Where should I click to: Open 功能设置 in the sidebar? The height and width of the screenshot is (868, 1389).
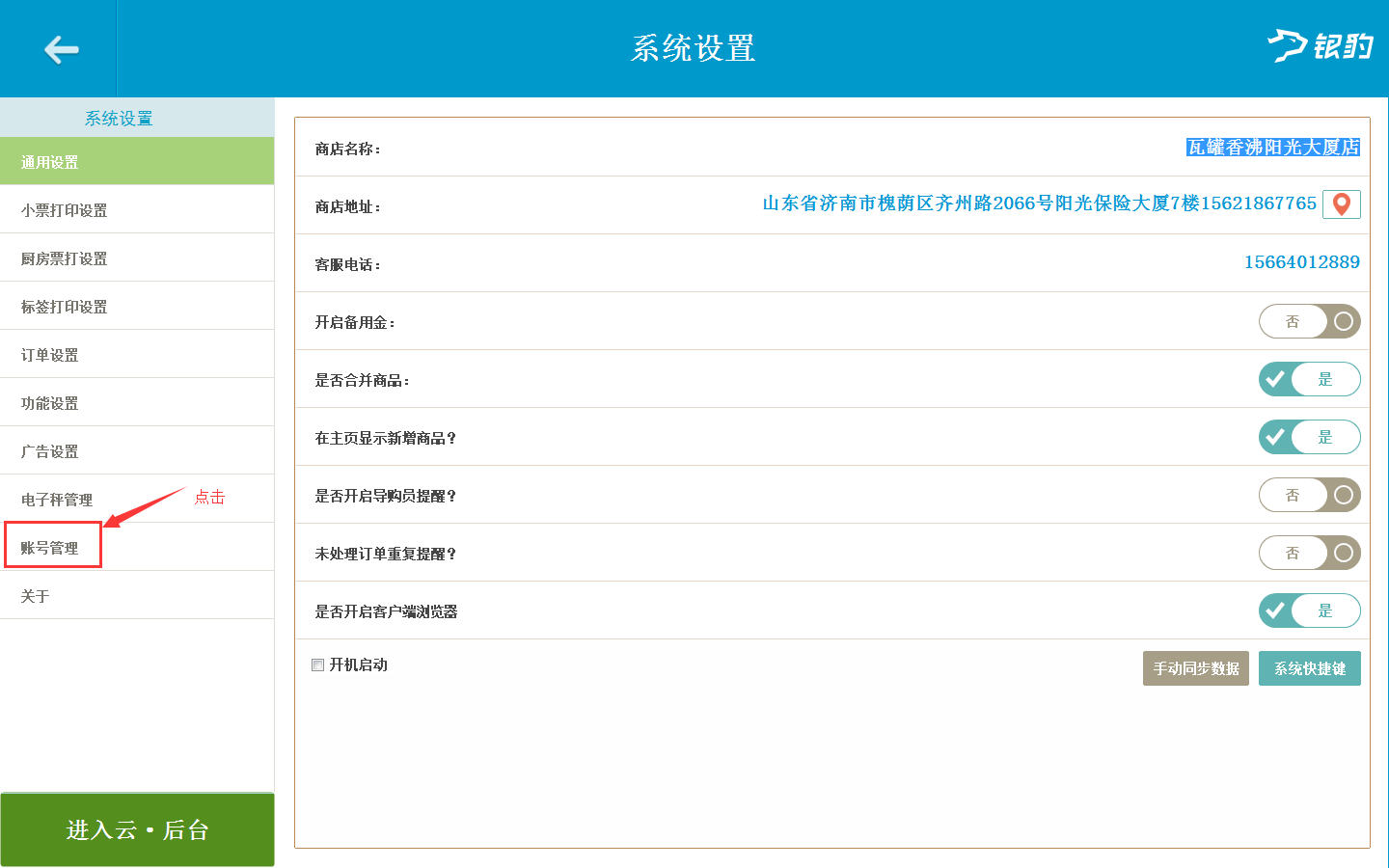(x=137, y=402)
